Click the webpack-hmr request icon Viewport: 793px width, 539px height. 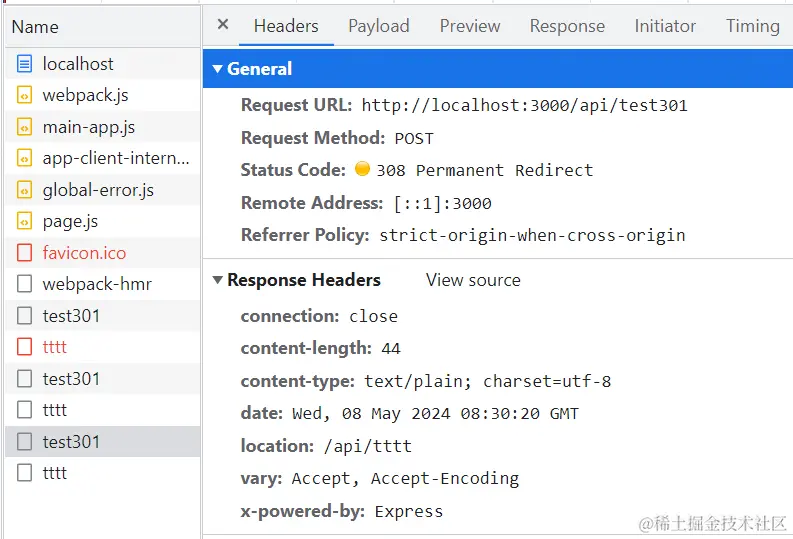(25, 284)
